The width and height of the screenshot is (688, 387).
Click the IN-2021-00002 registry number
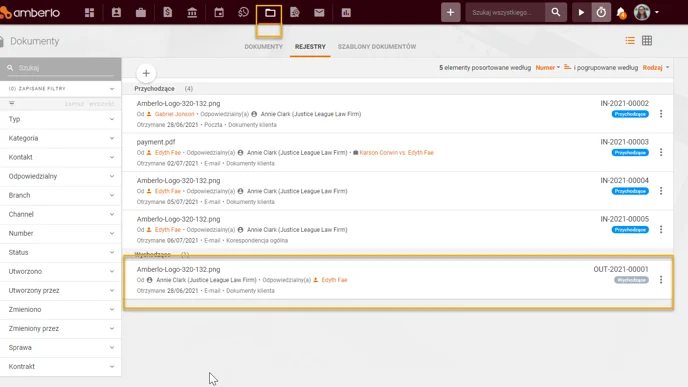(624, 104)
